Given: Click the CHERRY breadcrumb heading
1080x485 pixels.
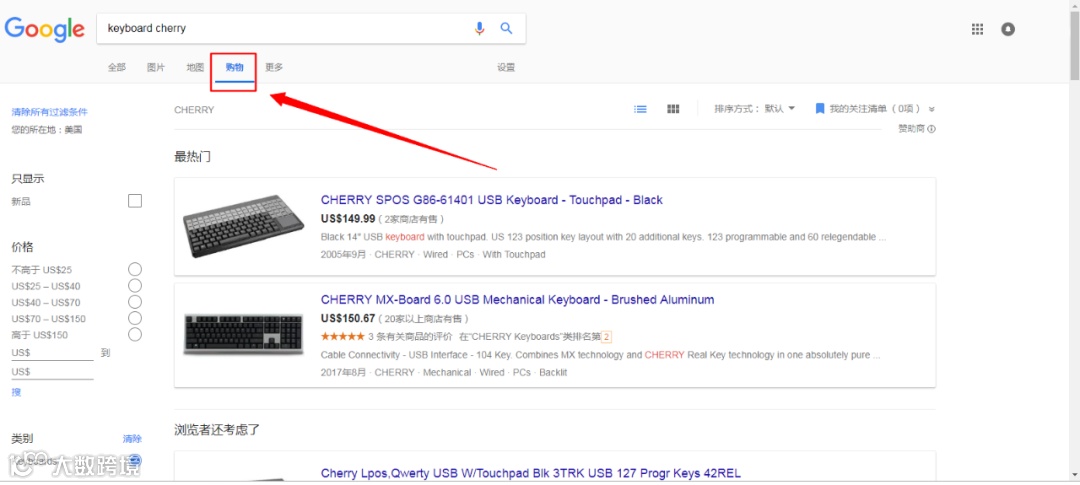Looking at the screenshot, I should pos(194,110).
